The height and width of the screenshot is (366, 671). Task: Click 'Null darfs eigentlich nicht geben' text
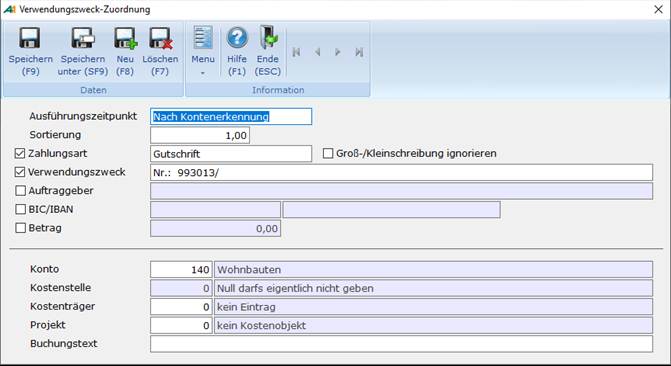click(295, 289)
